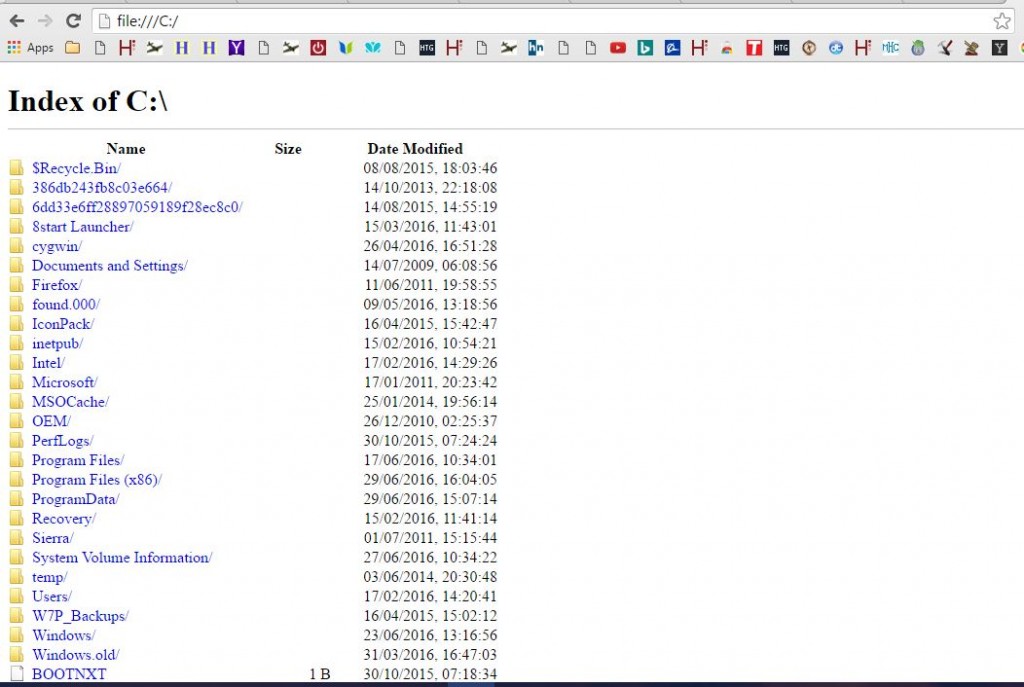Image resolution: width=1024 pixels, height=687 pixels.
Task: Open the Program Files (x86) folder
Action: (x=97, y=480)
